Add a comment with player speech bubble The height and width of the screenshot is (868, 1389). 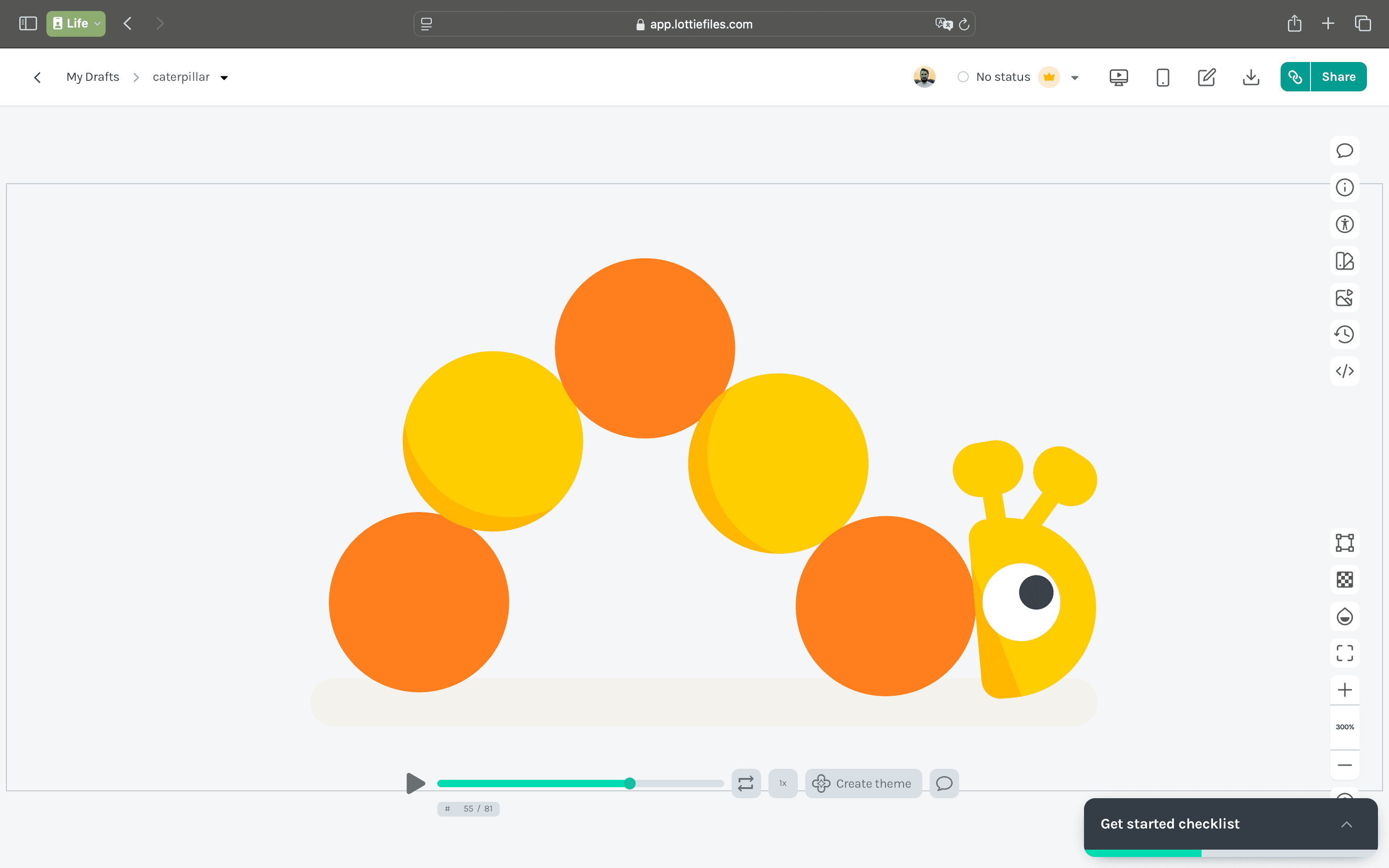pyautogui.click(x=944, y=783)
